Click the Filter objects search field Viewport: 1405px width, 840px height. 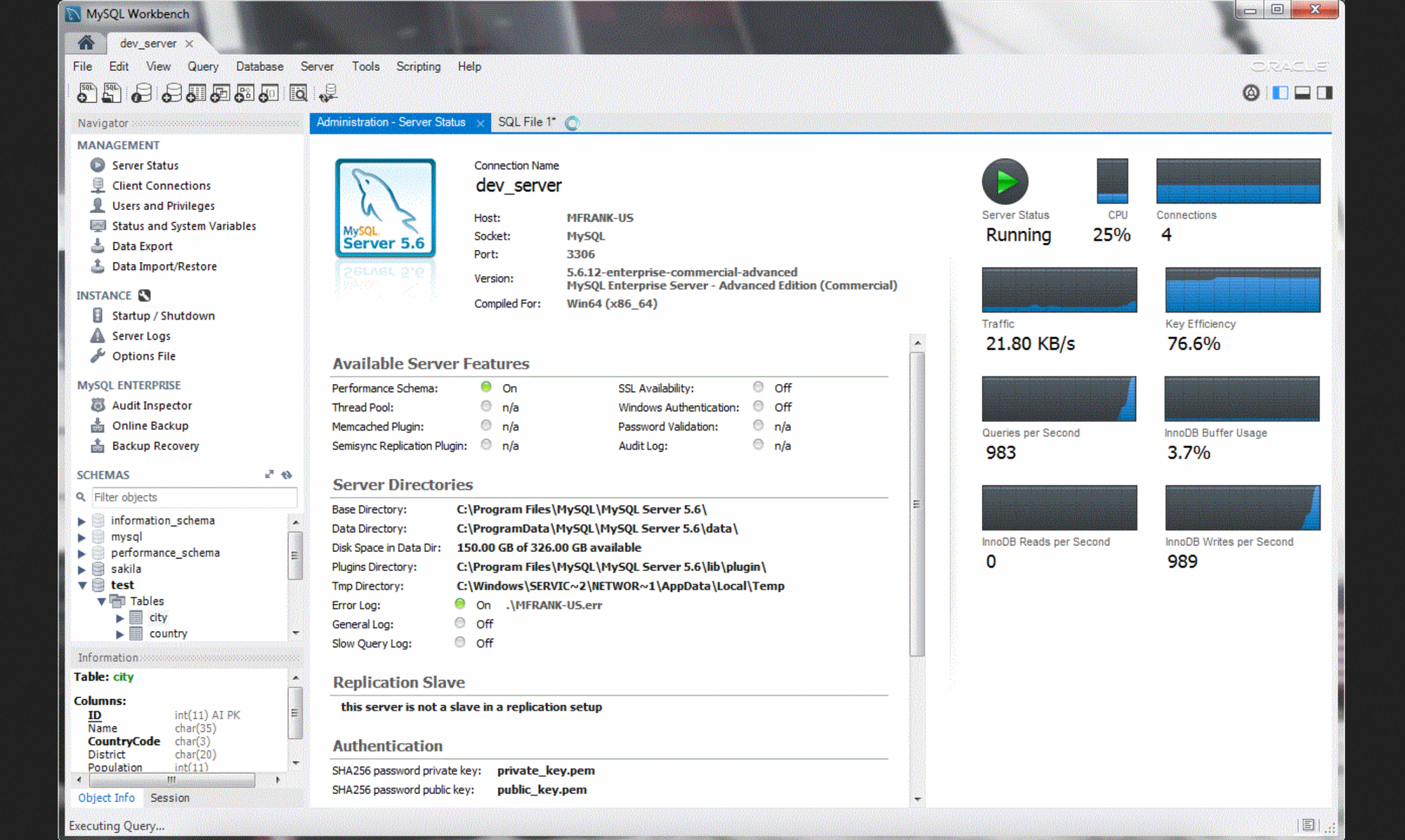[193, 497]
